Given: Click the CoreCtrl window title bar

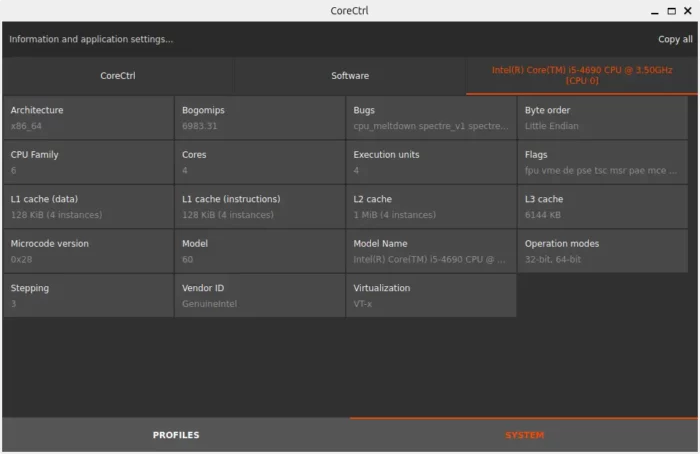Looking at the screenshot, I should pos(350,11).
